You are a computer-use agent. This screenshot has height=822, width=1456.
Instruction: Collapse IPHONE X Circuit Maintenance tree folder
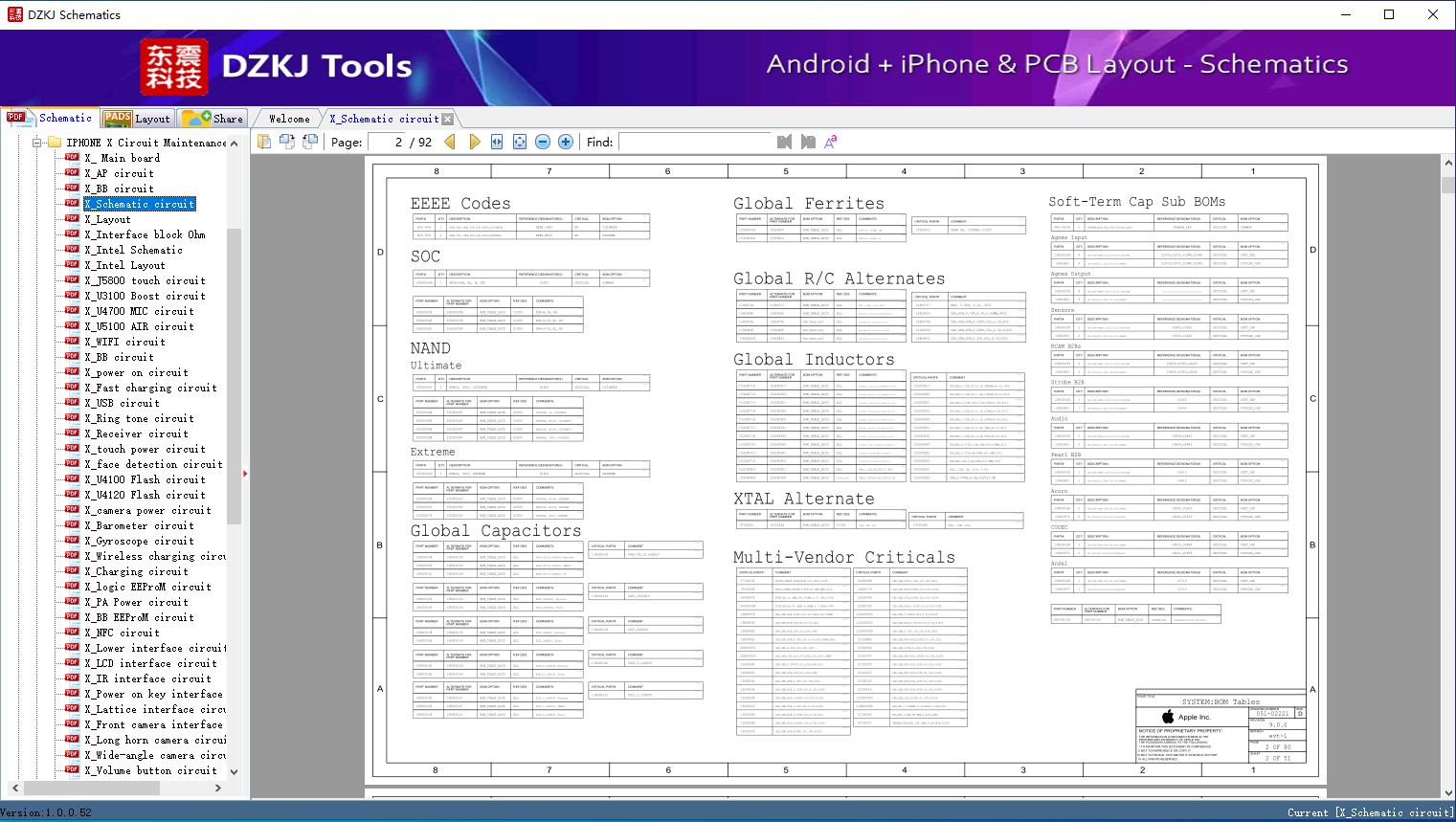point(38,143)
